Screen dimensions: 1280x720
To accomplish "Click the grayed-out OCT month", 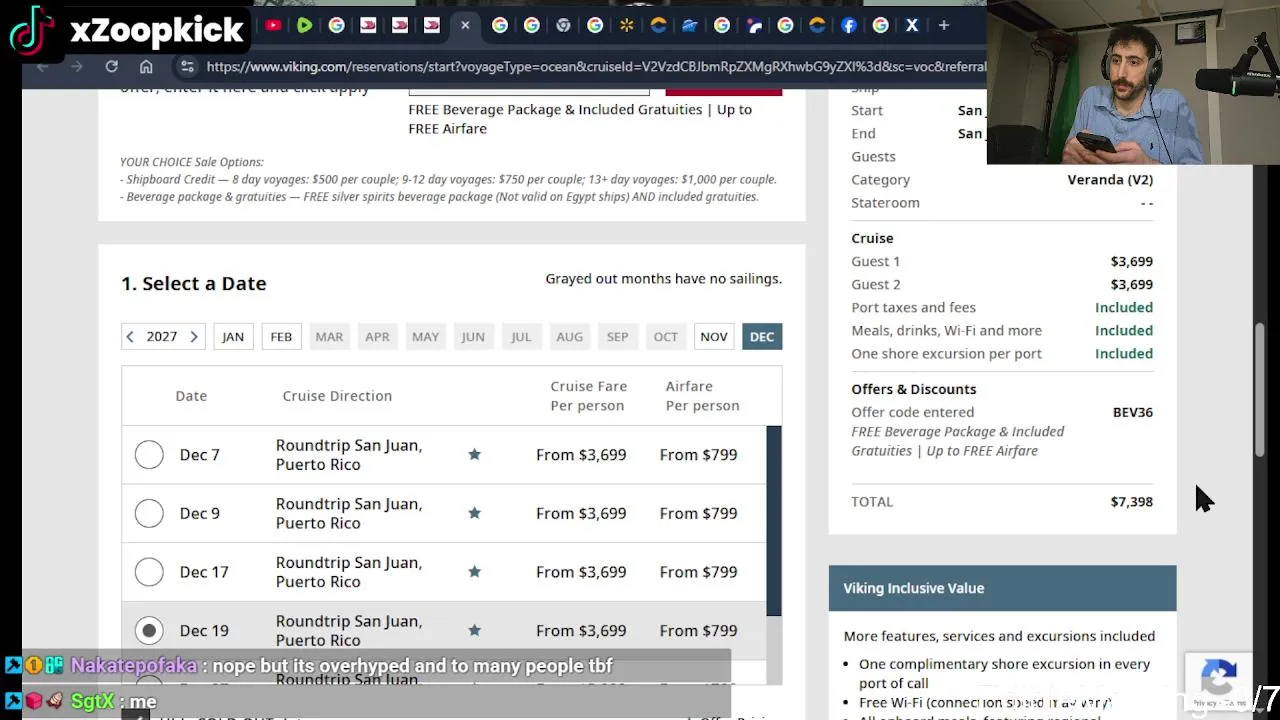I will [665, 337].
